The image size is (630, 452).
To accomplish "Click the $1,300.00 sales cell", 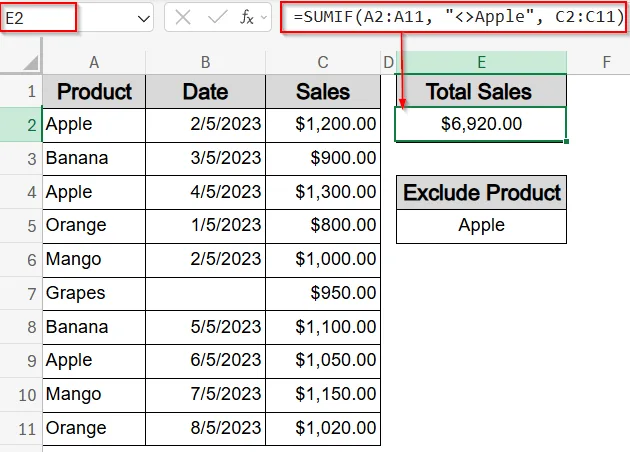I will pos(323,192).
